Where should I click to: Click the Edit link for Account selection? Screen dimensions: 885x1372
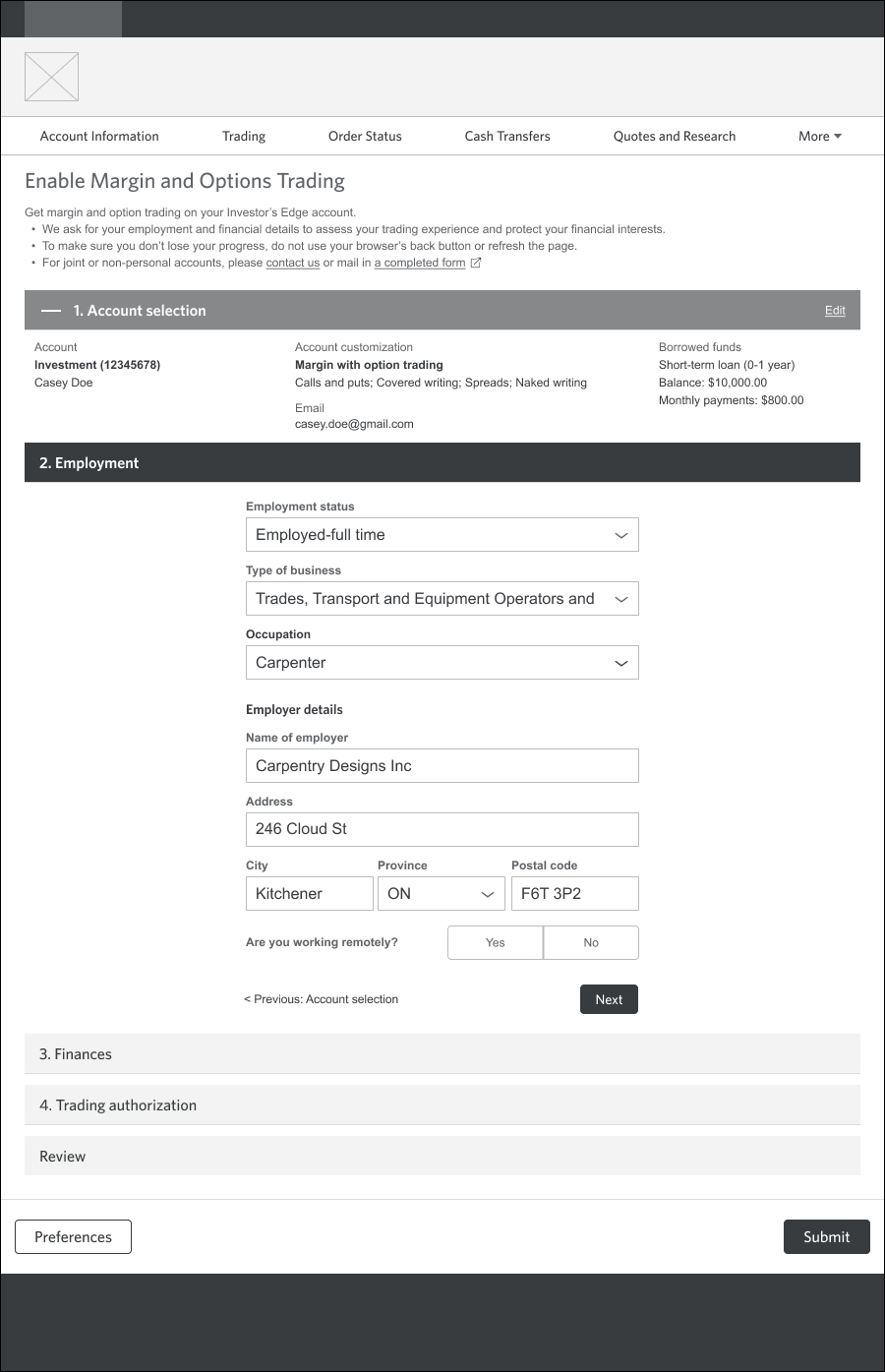click(835, 310)
